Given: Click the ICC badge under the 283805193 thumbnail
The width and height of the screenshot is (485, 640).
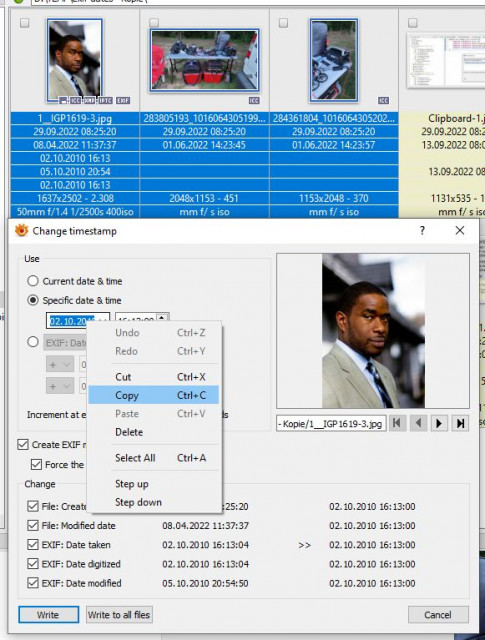Looking at the screenshot, I should tap(254, 100).
